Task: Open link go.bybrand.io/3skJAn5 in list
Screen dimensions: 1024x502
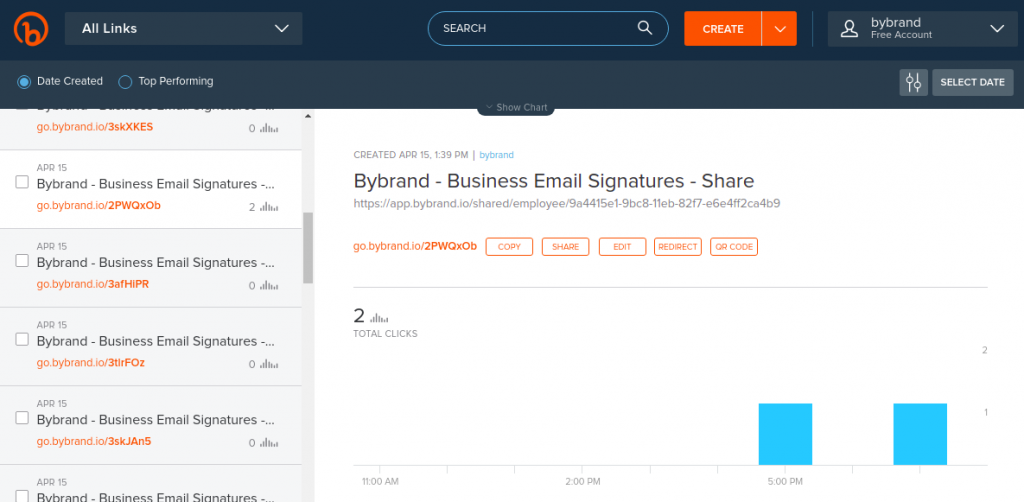Action: (x=94, y=441)
